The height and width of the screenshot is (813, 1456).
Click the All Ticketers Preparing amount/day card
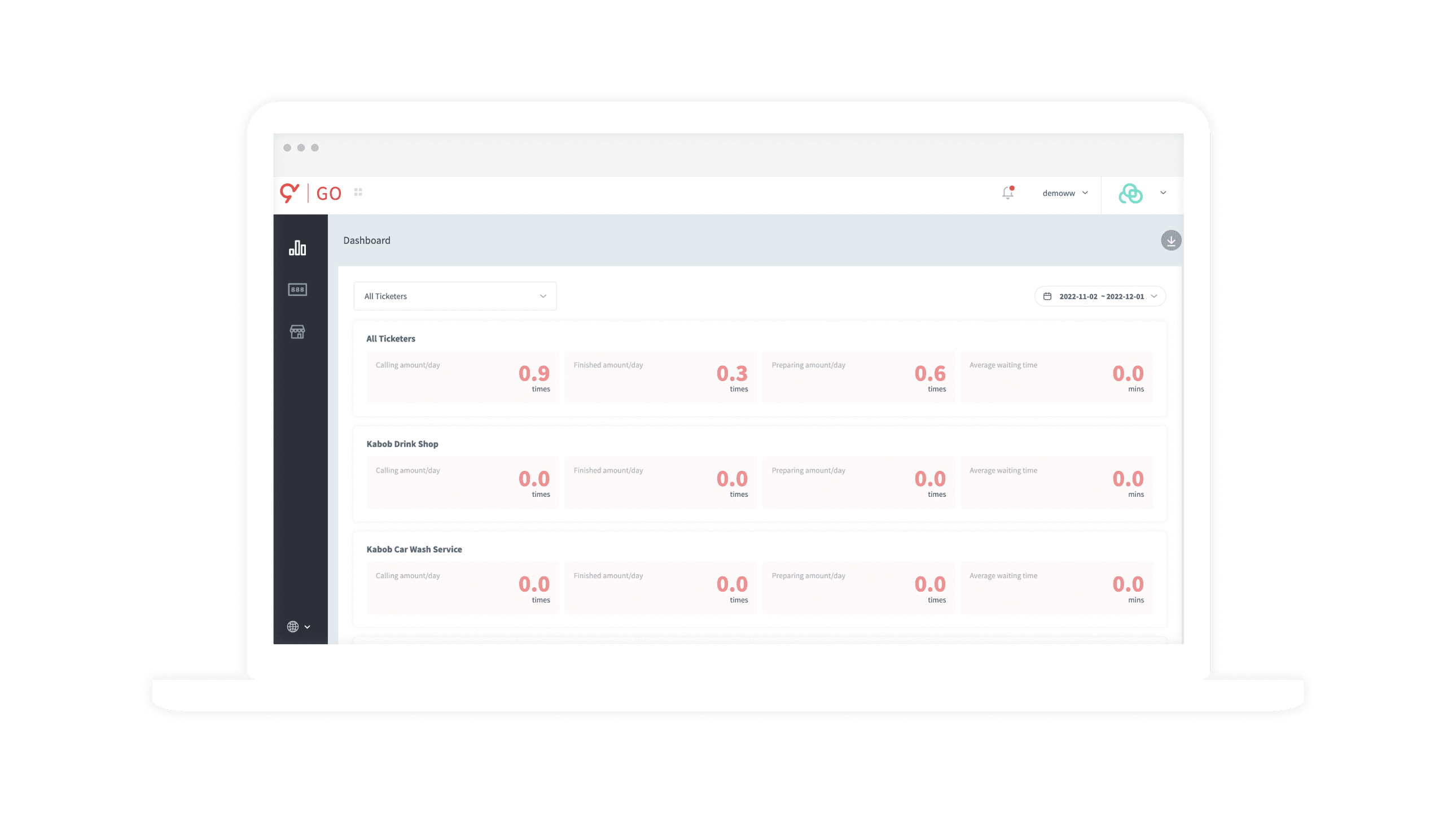(858, 377)
